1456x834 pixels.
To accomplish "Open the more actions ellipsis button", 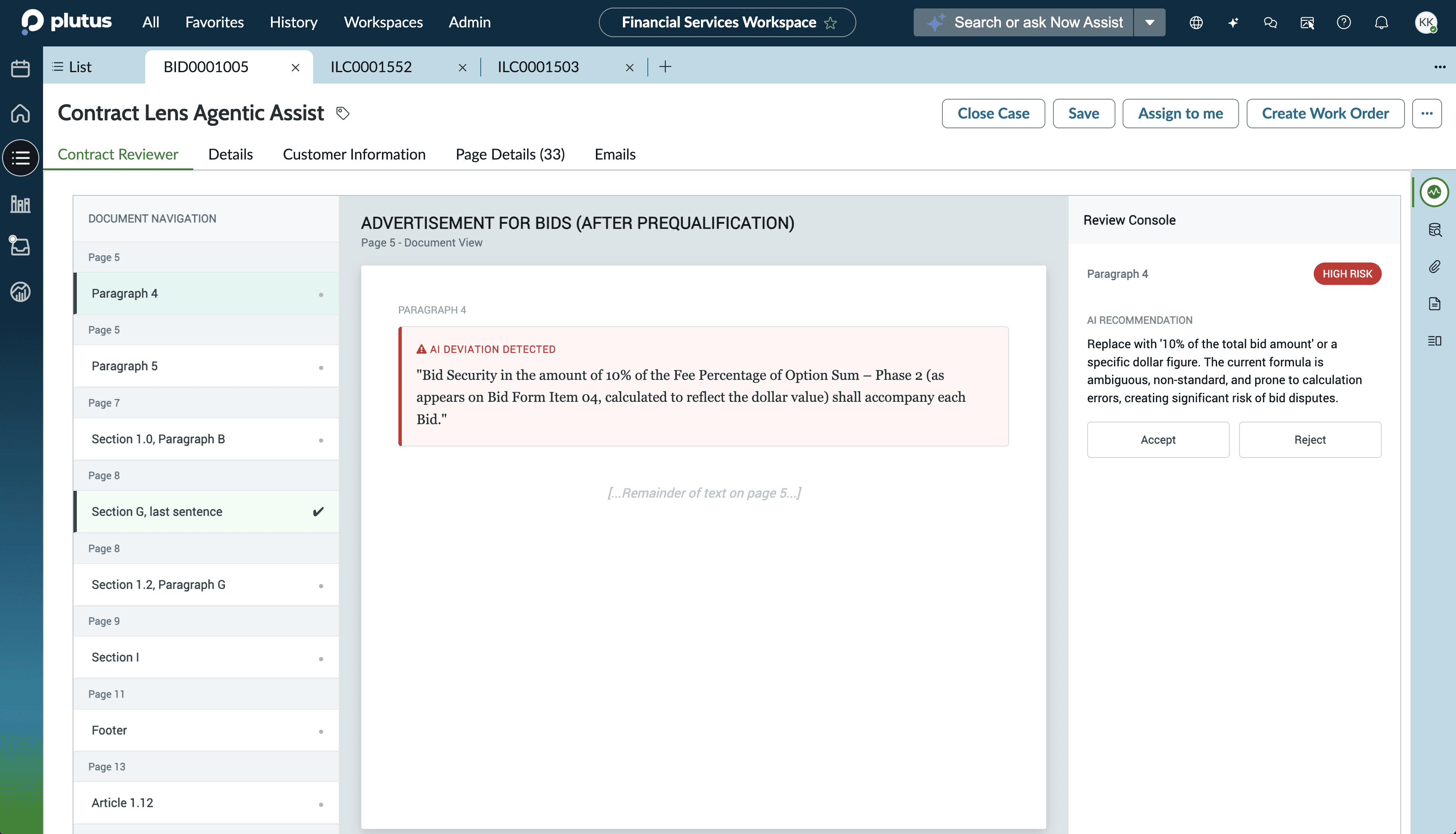I will click(x=1426, y=114).
